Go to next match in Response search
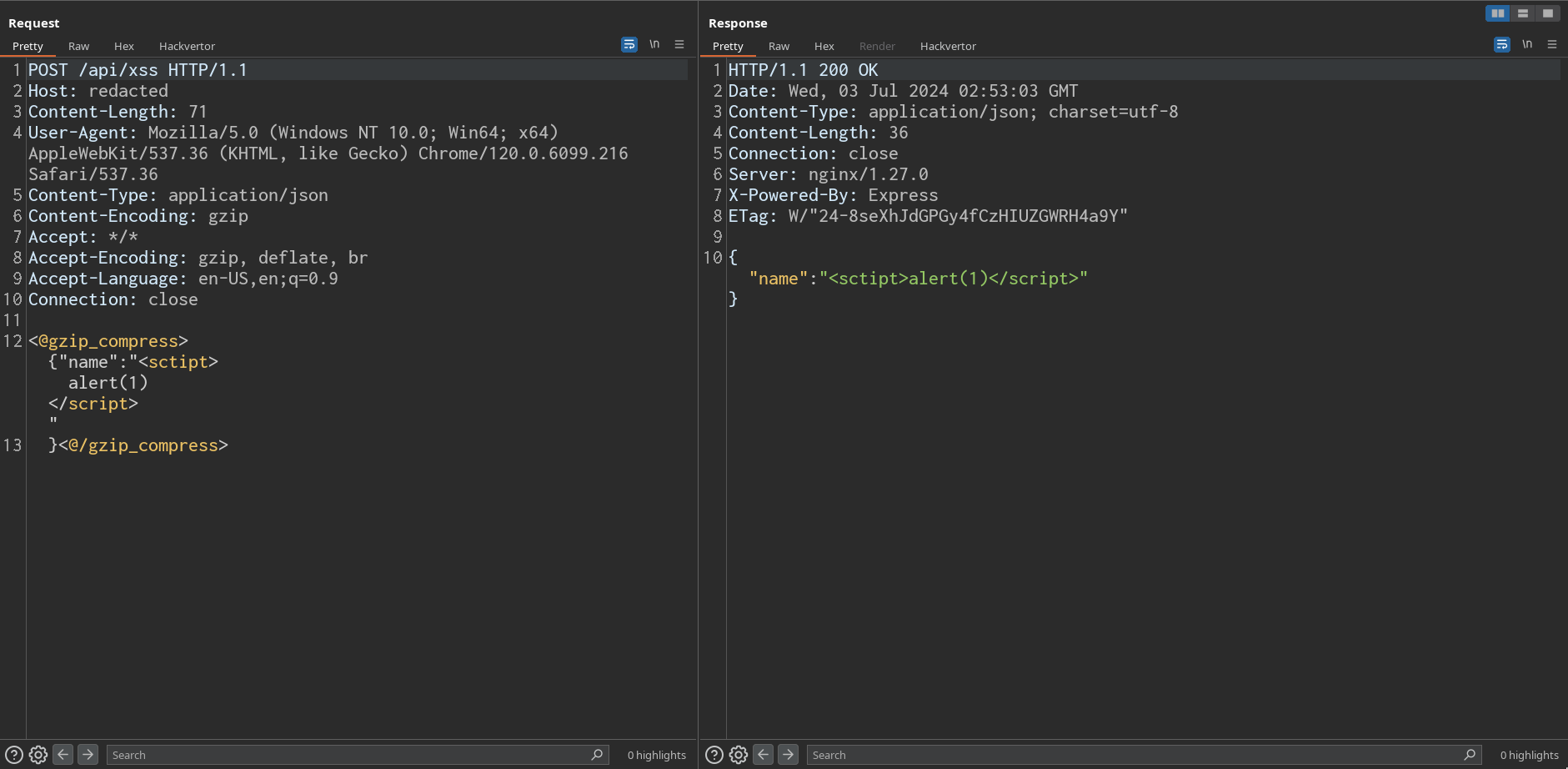This screenshot has width=1568, height=769. (788, 755)
